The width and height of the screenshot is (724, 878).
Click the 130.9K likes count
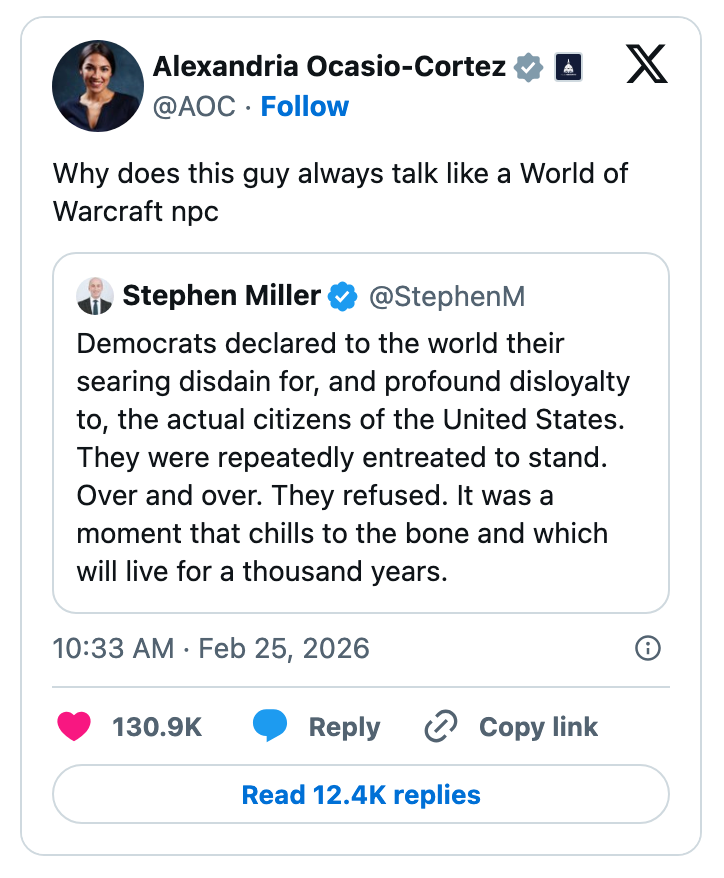(x=157, y=727)
